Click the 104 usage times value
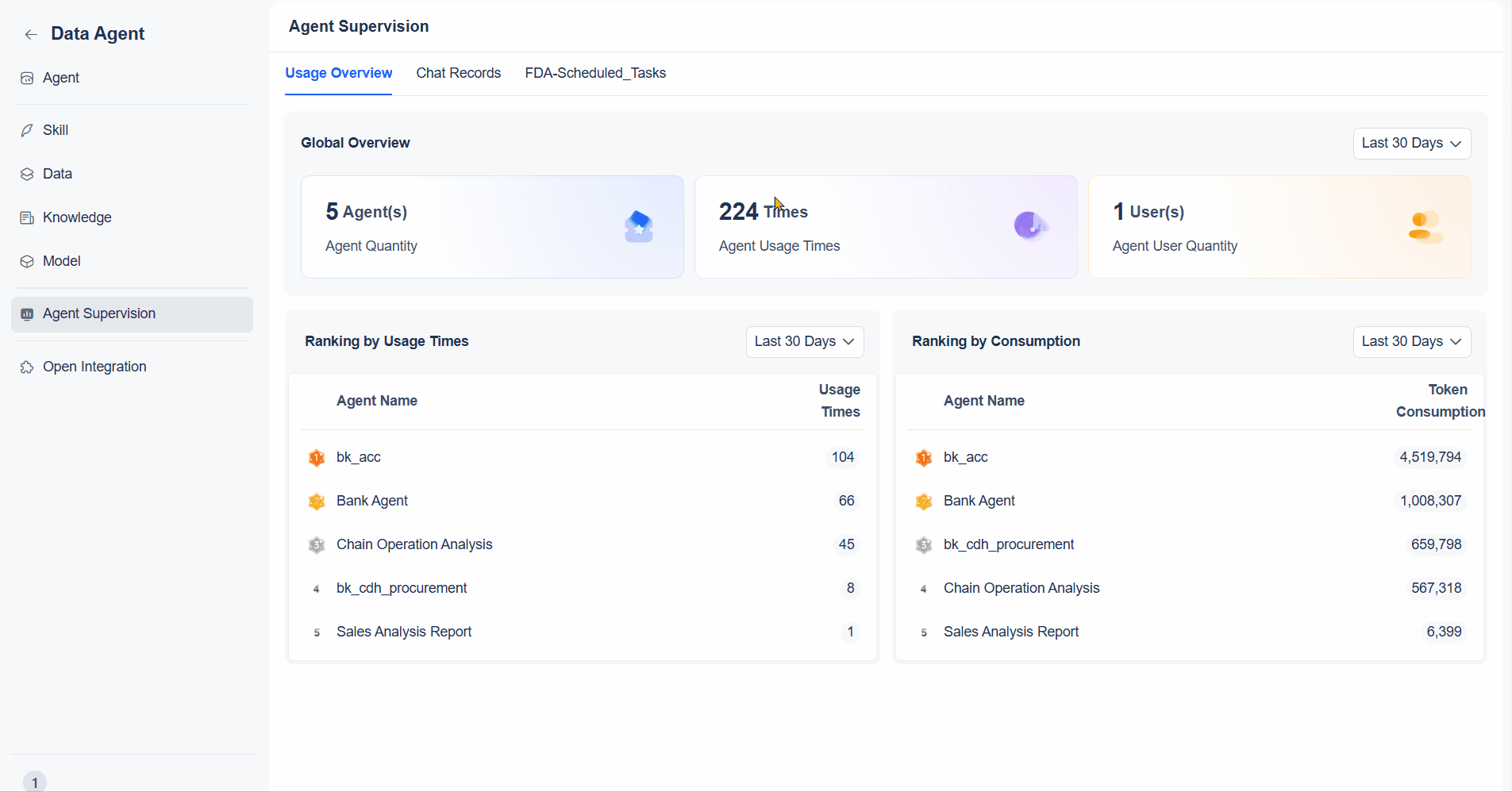Image resolution: width=1512 pixels, height=792 pixels. click(843, 457)
